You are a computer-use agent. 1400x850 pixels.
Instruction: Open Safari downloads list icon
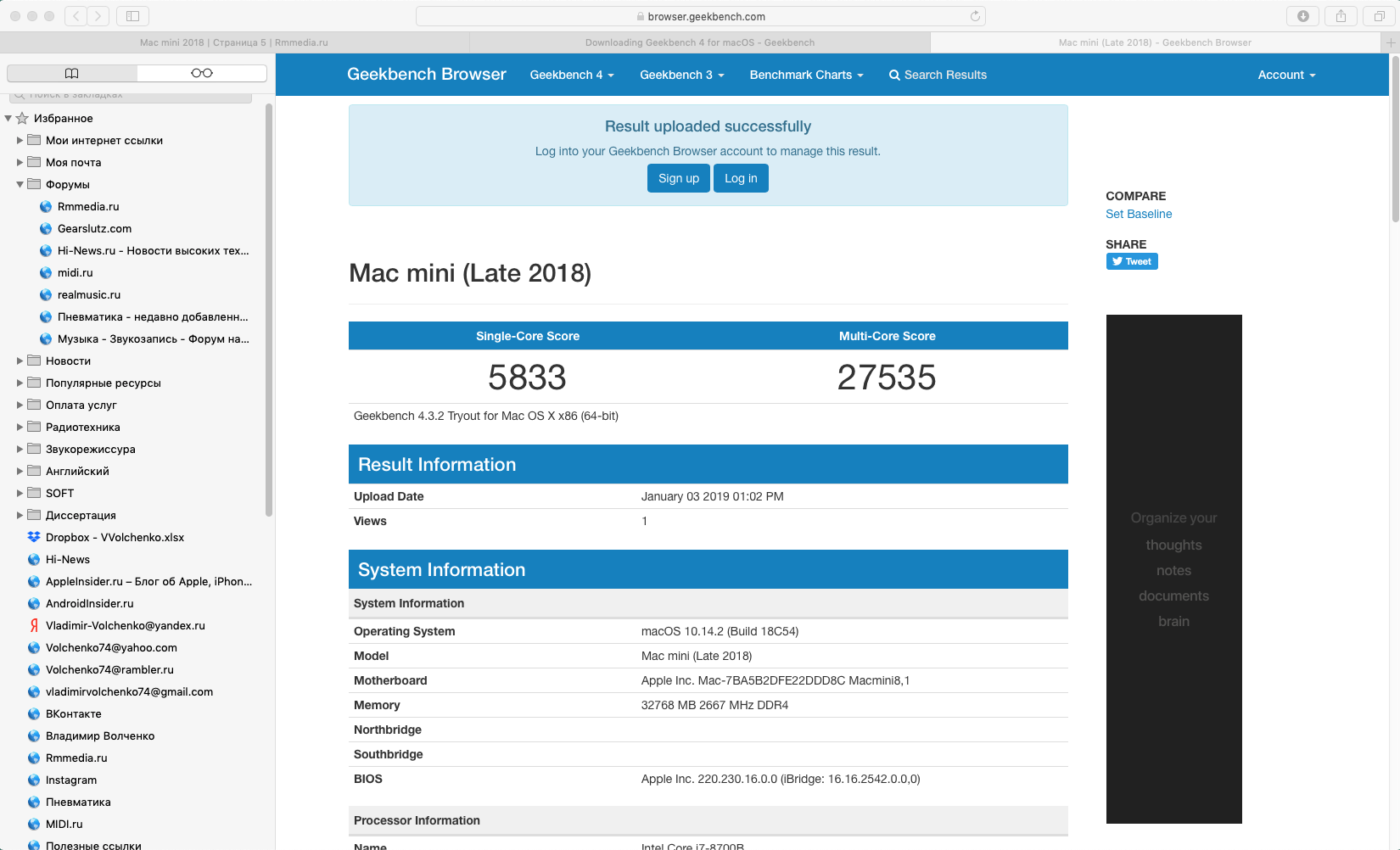tap(1303, 16)
